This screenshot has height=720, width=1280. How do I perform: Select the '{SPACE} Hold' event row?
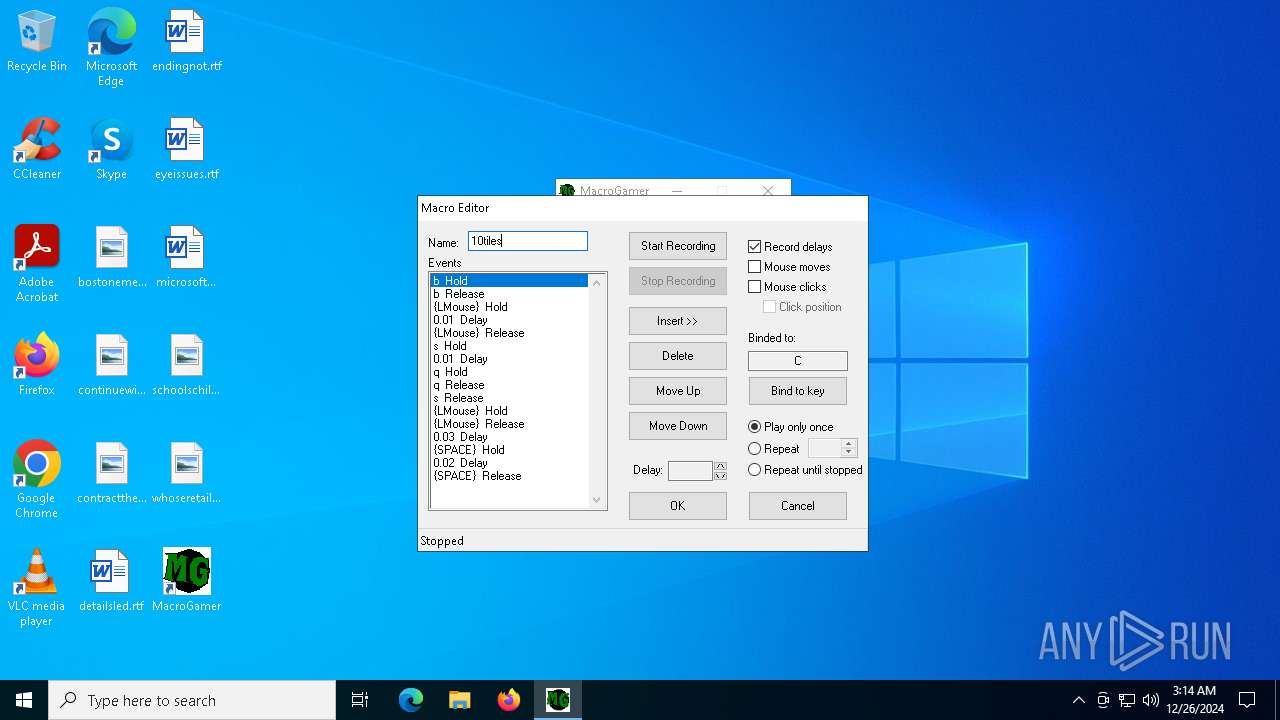click(510, 450)
